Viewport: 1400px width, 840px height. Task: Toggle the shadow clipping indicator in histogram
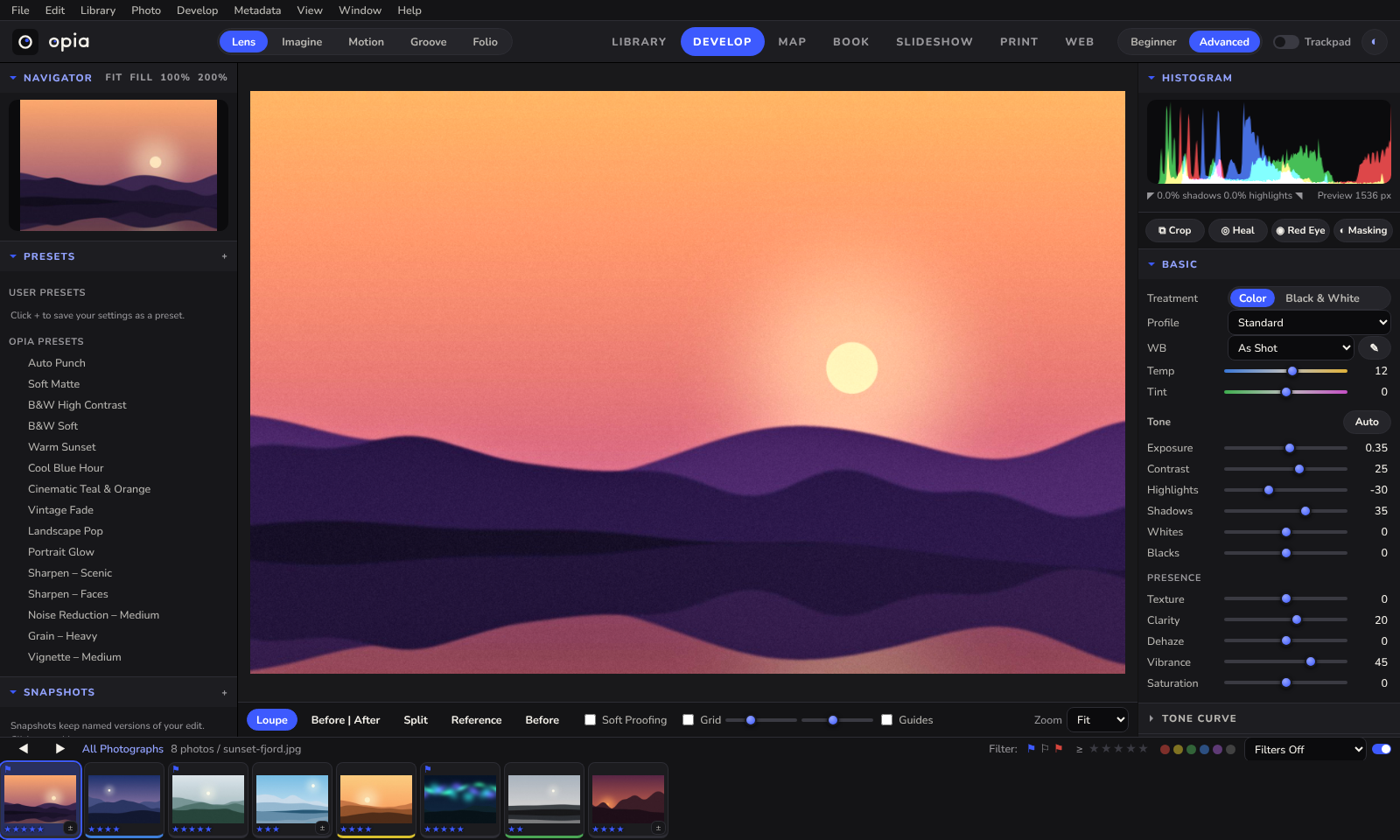(x=1151, y=196)
